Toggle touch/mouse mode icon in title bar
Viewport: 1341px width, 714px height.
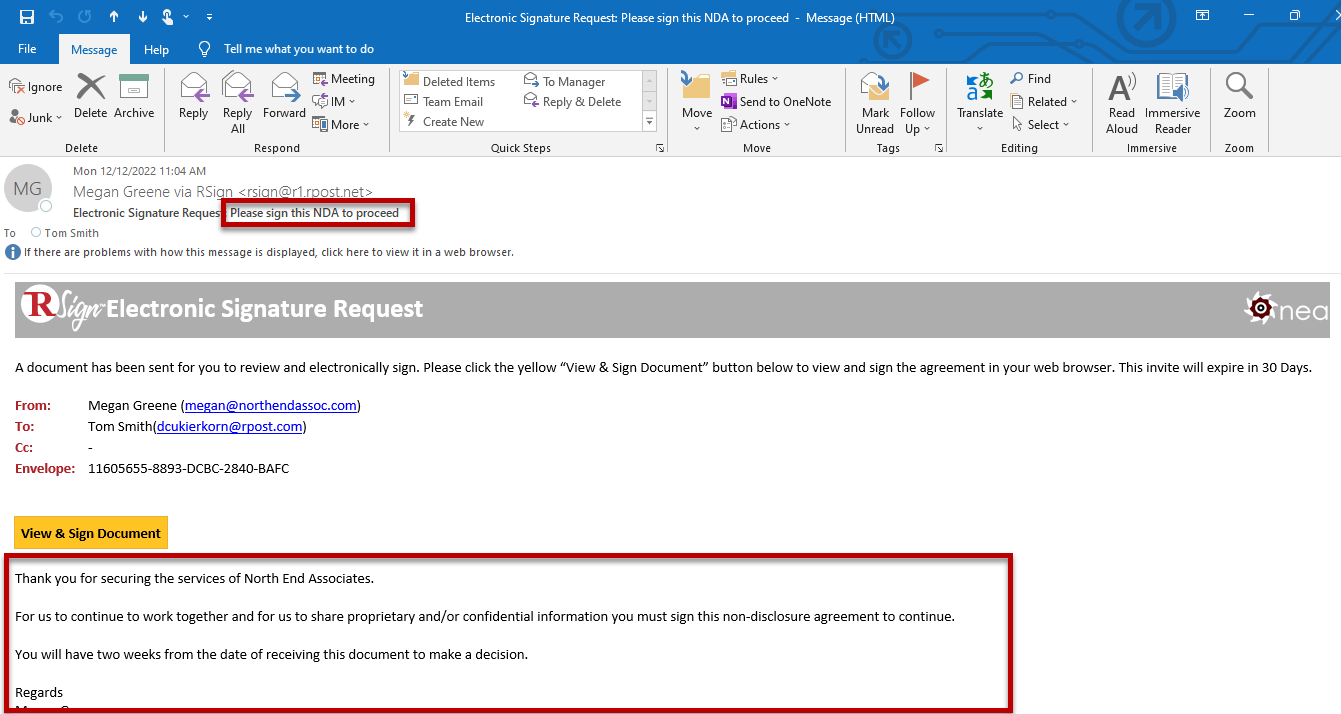[x=168, y=17]
